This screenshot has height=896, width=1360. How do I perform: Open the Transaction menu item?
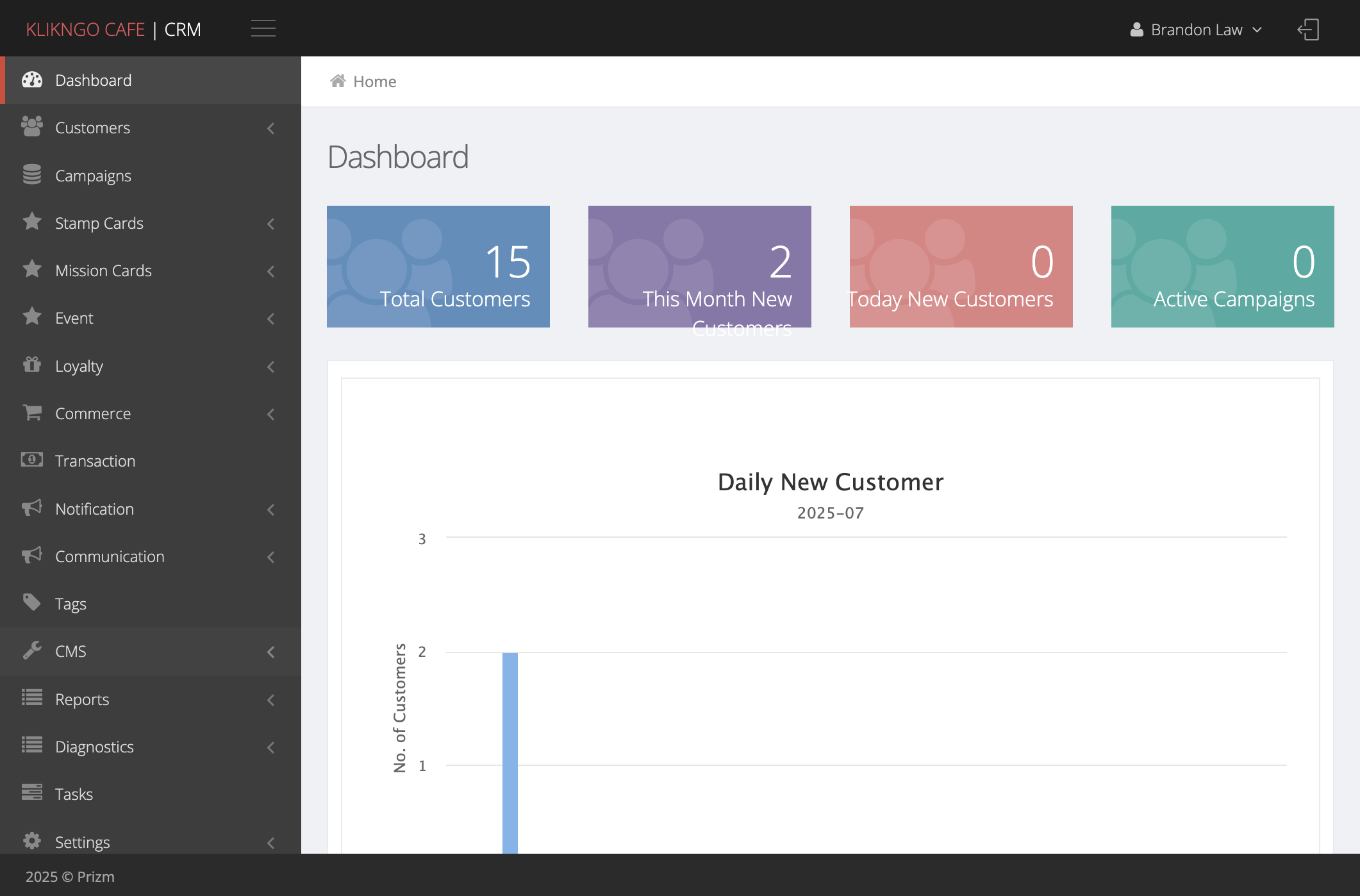[151, 461]
